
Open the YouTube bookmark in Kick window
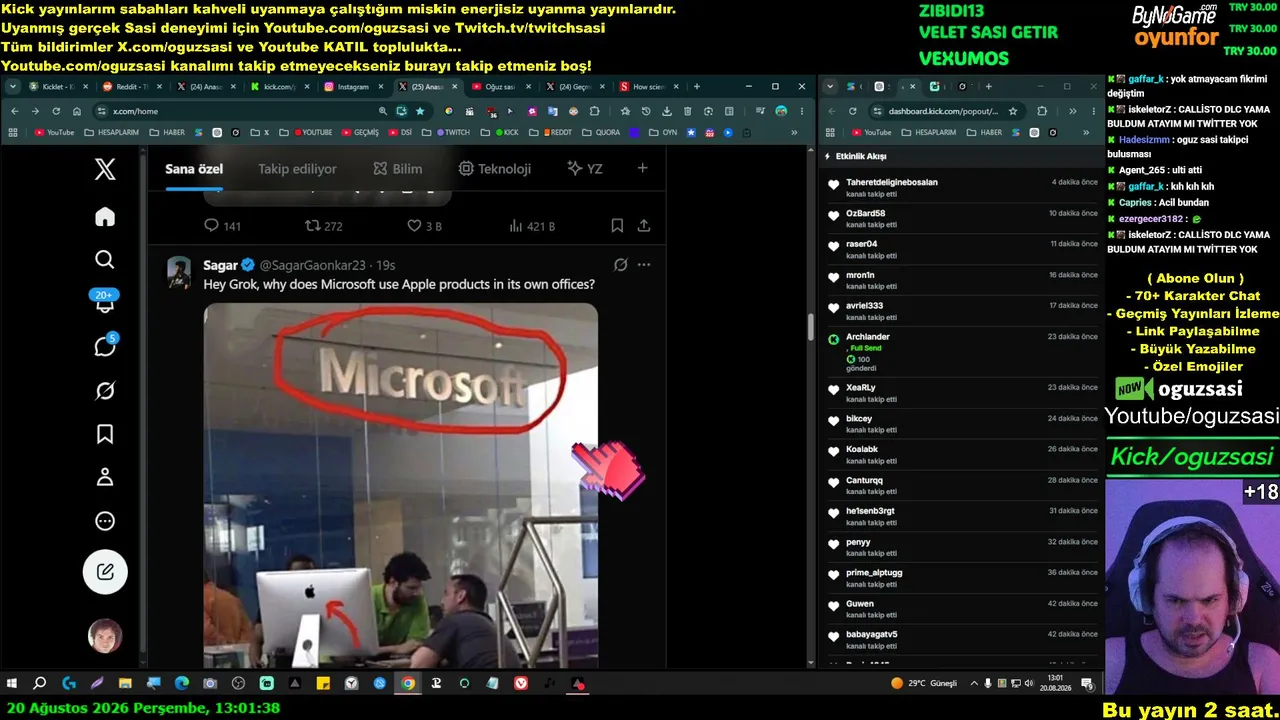(x=871, y=132)
